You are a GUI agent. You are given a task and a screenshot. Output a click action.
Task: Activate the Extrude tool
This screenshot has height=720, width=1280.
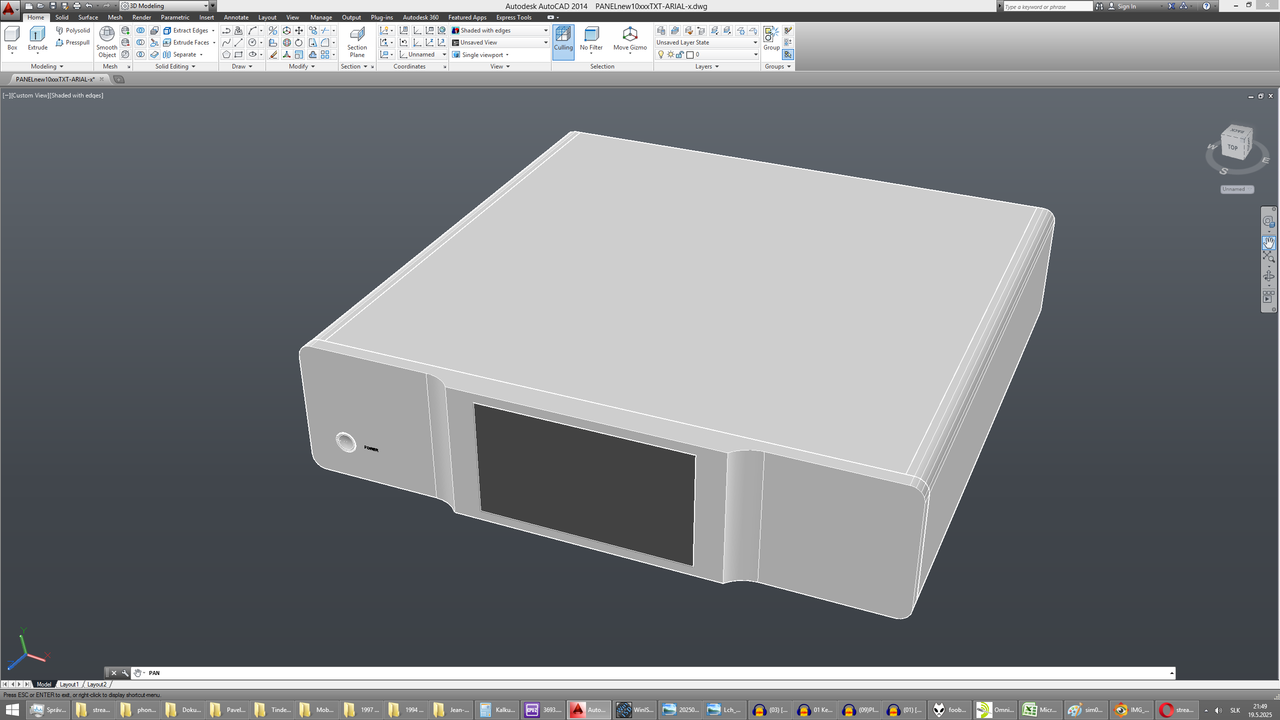click(37, 40)
